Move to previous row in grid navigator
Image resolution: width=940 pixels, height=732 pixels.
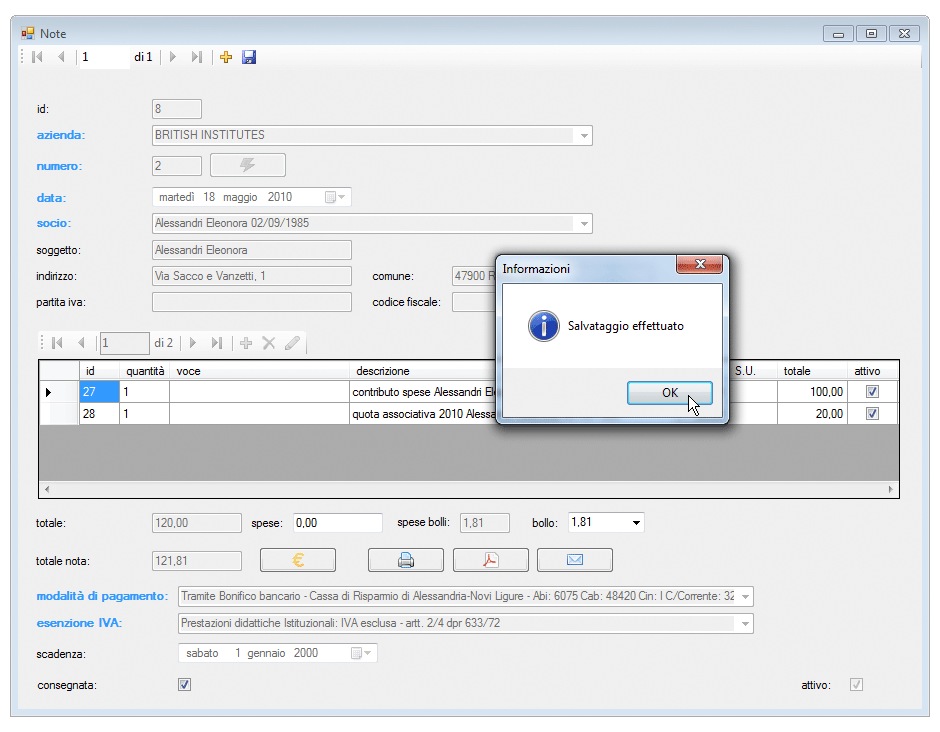81,343
